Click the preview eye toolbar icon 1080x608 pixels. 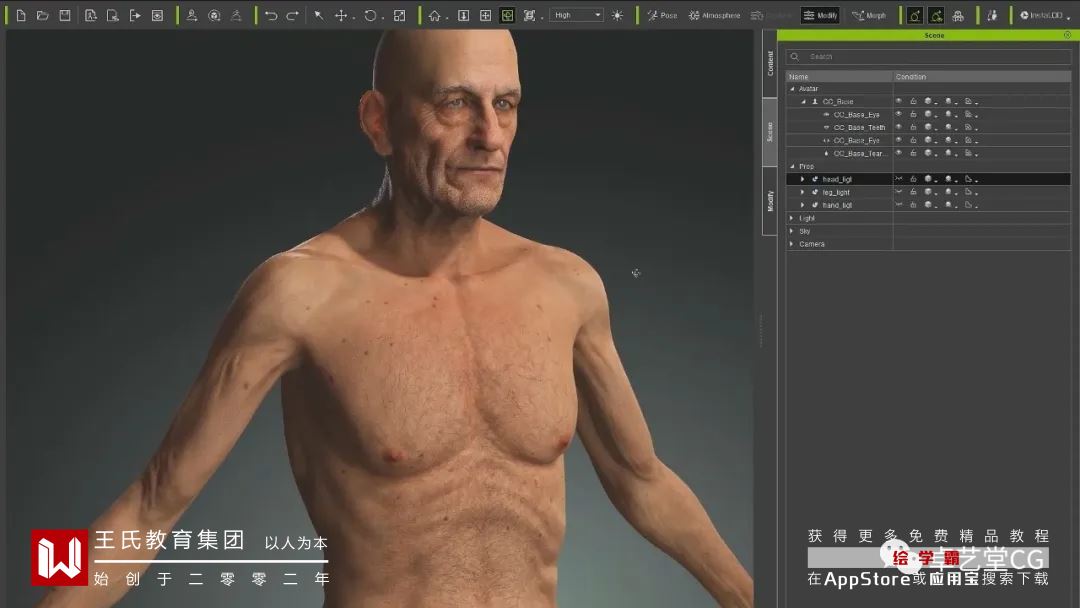click(157, 15)
